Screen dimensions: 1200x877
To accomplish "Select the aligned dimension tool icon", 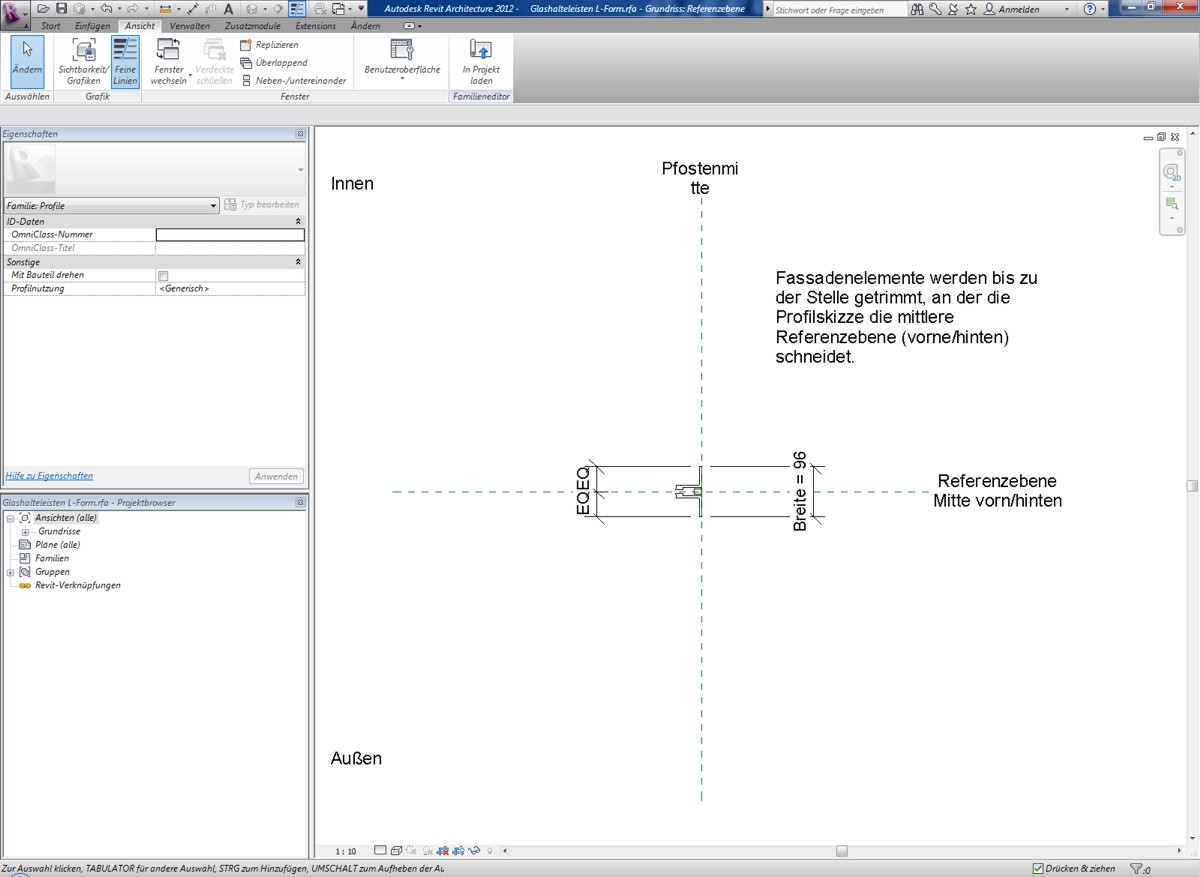I will (193, 8).
